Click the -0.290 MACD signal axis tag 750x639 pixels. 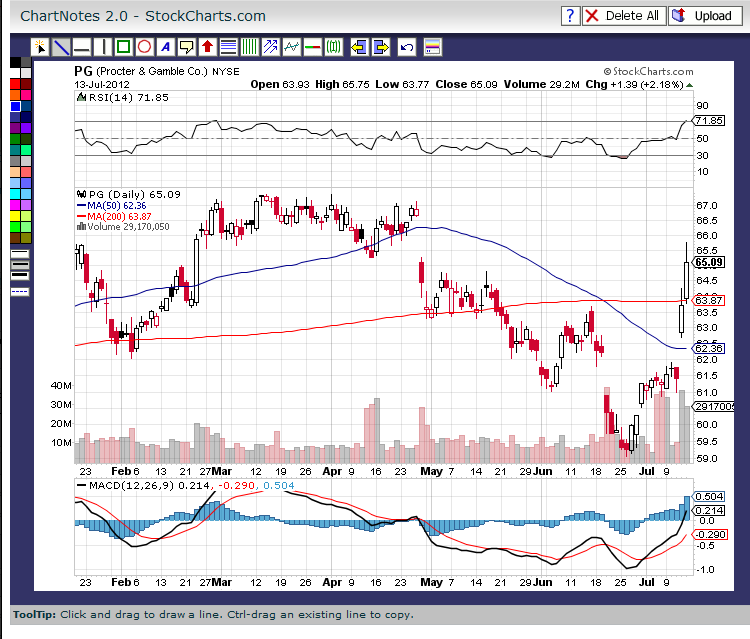click(710, 534)
